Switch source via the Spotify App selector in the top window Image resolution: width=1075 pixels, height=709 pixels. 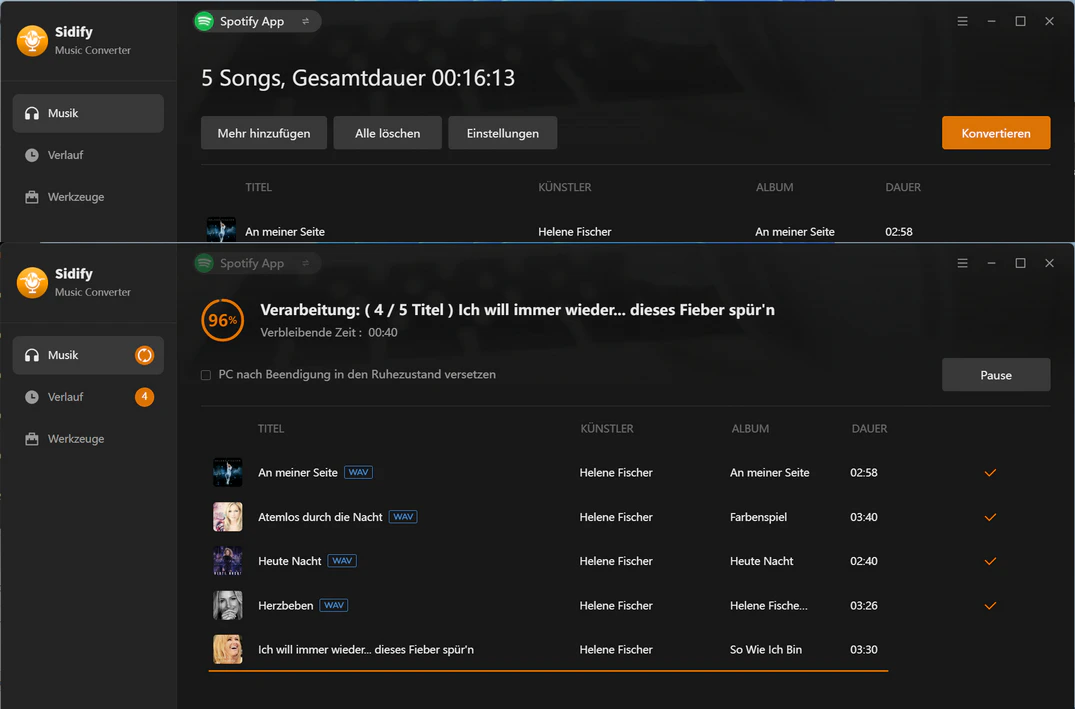pos(257,21)
